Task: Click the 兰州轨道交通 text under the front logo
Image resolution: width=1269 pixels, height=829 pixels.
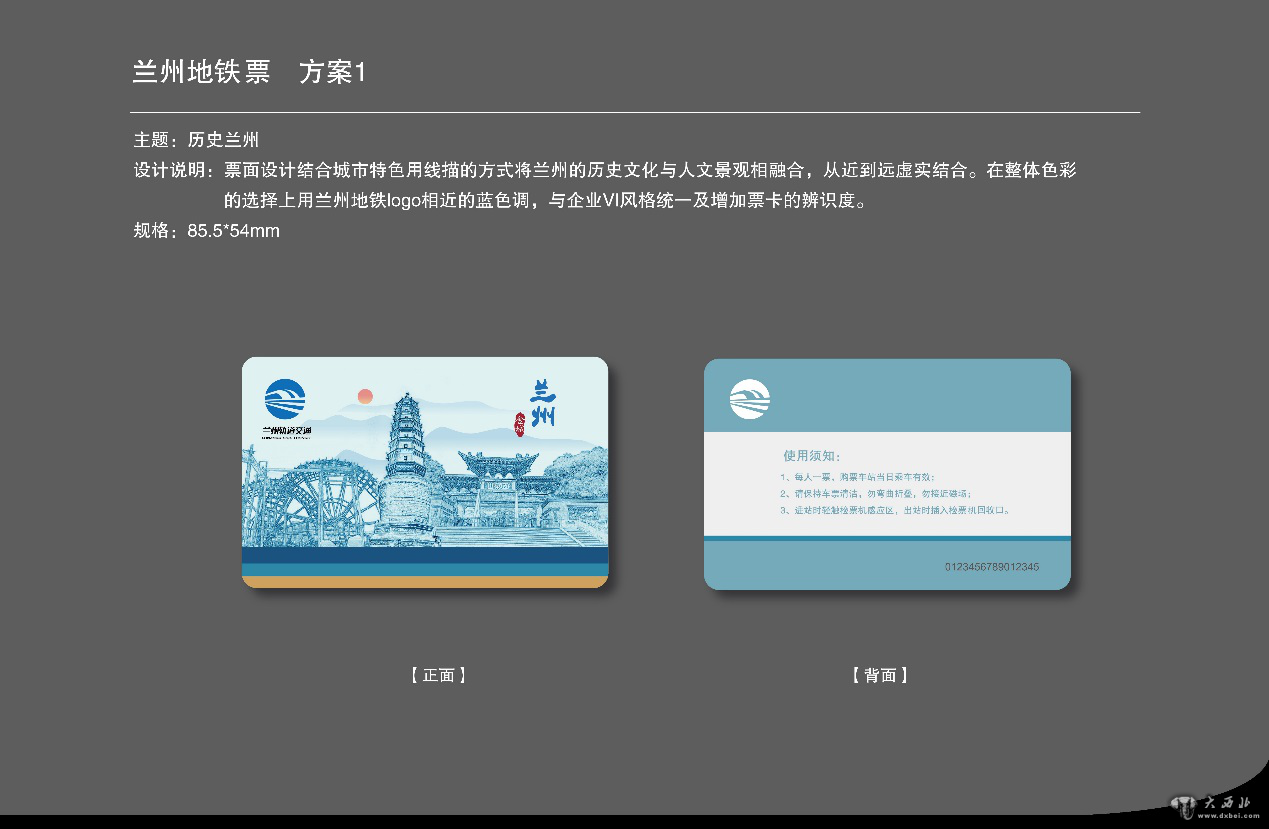Action: click(287, 431)
